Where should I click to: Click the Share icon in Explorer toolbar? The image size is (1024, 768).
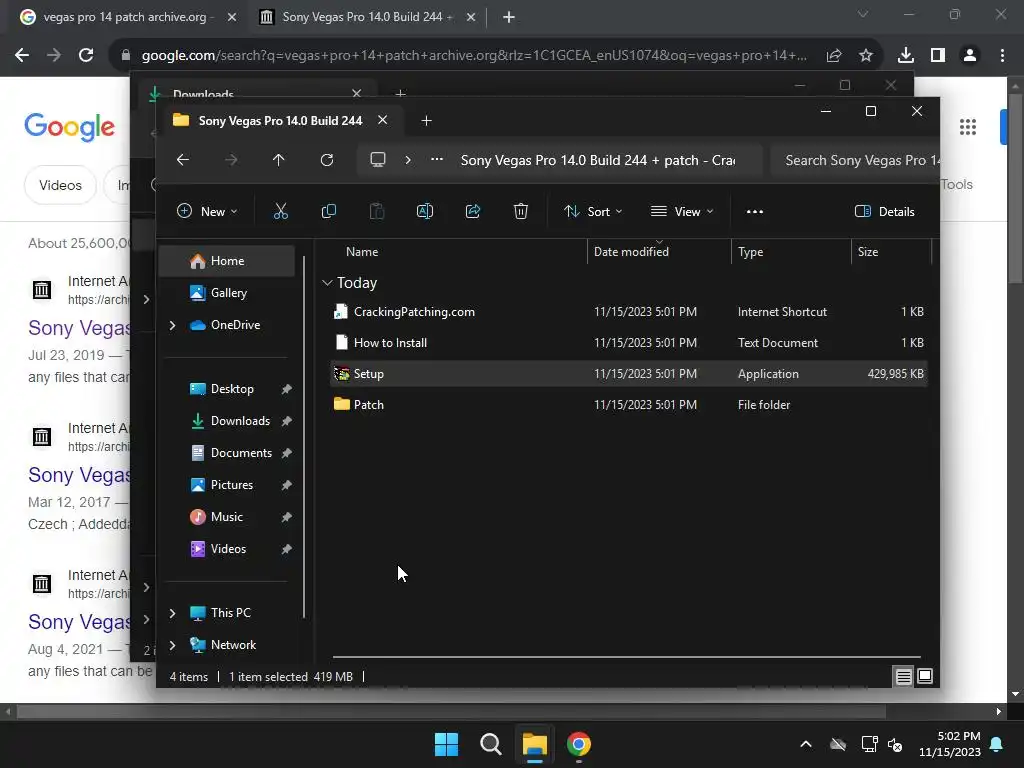[x=473, y=211]
